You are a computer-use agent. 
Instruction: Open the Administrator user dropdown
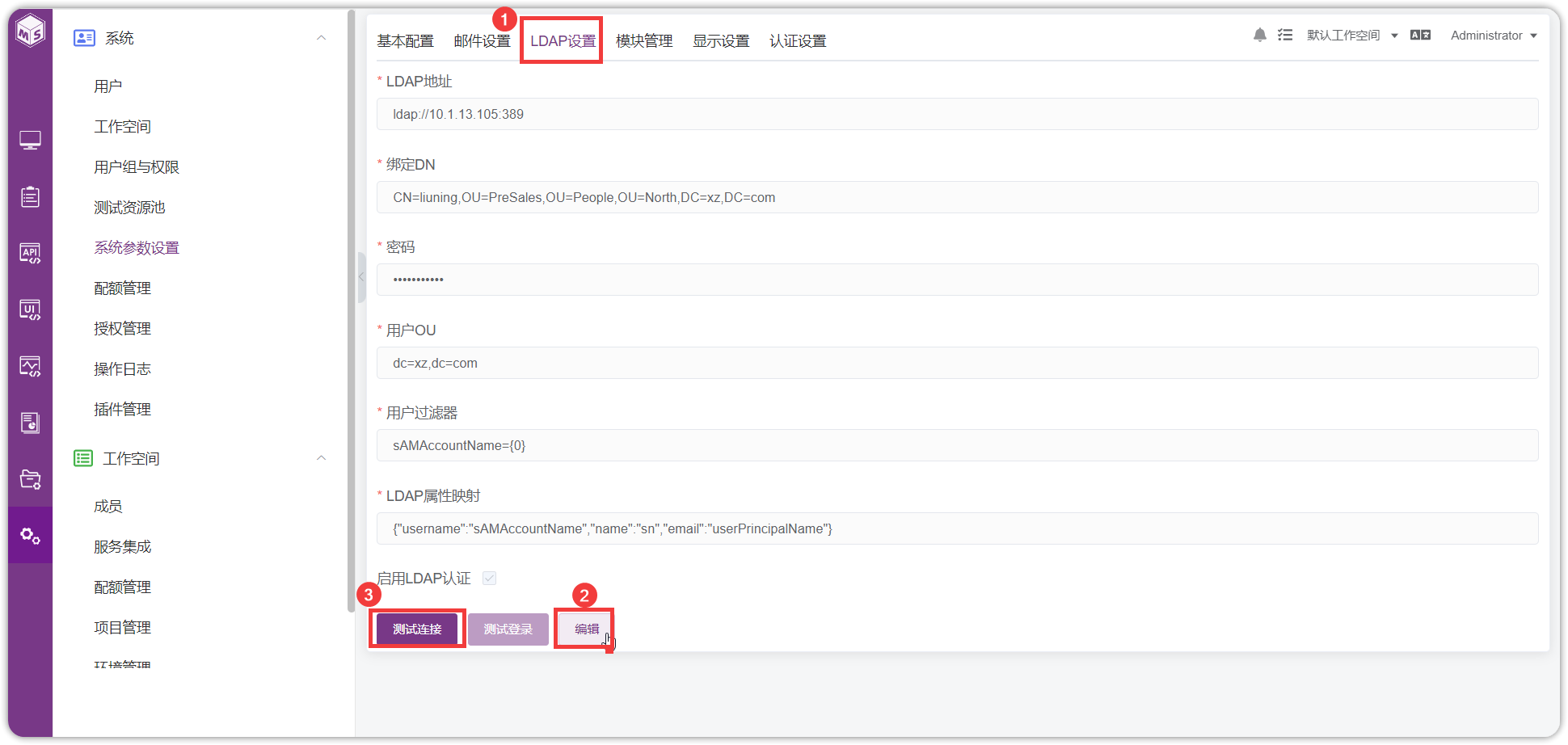(1494, 36)
